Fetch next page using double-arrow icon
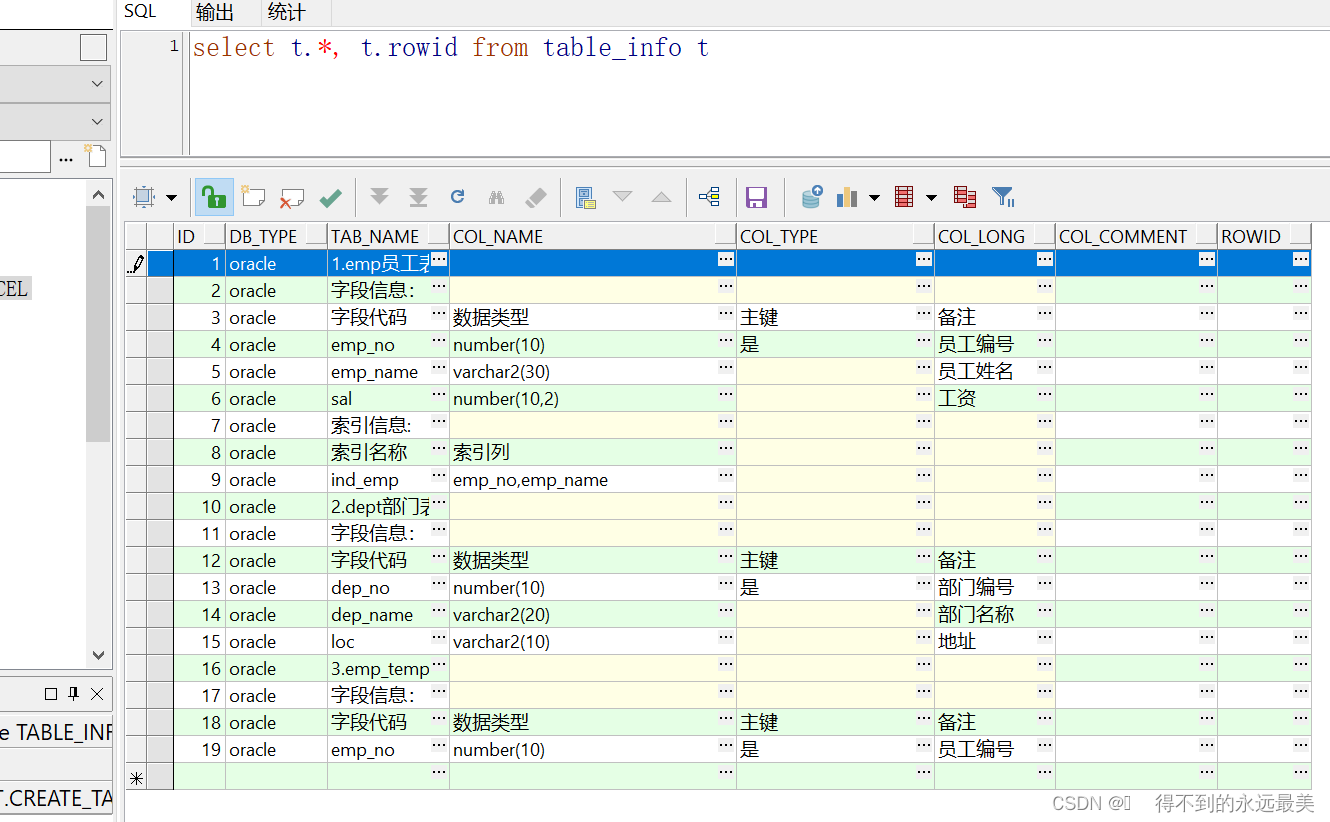The width and height of the screenshot is (1330, 822). pyautogui.click(x=379, y=197)
